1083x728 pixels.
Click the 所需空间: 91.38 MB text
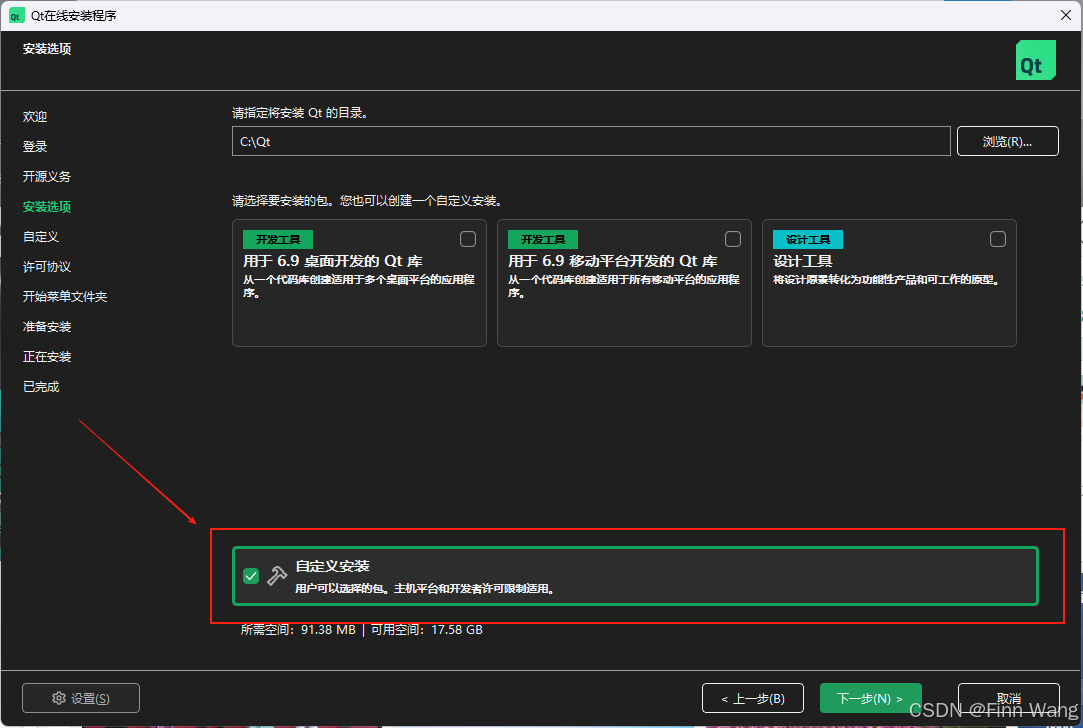[x=298, y=630]
